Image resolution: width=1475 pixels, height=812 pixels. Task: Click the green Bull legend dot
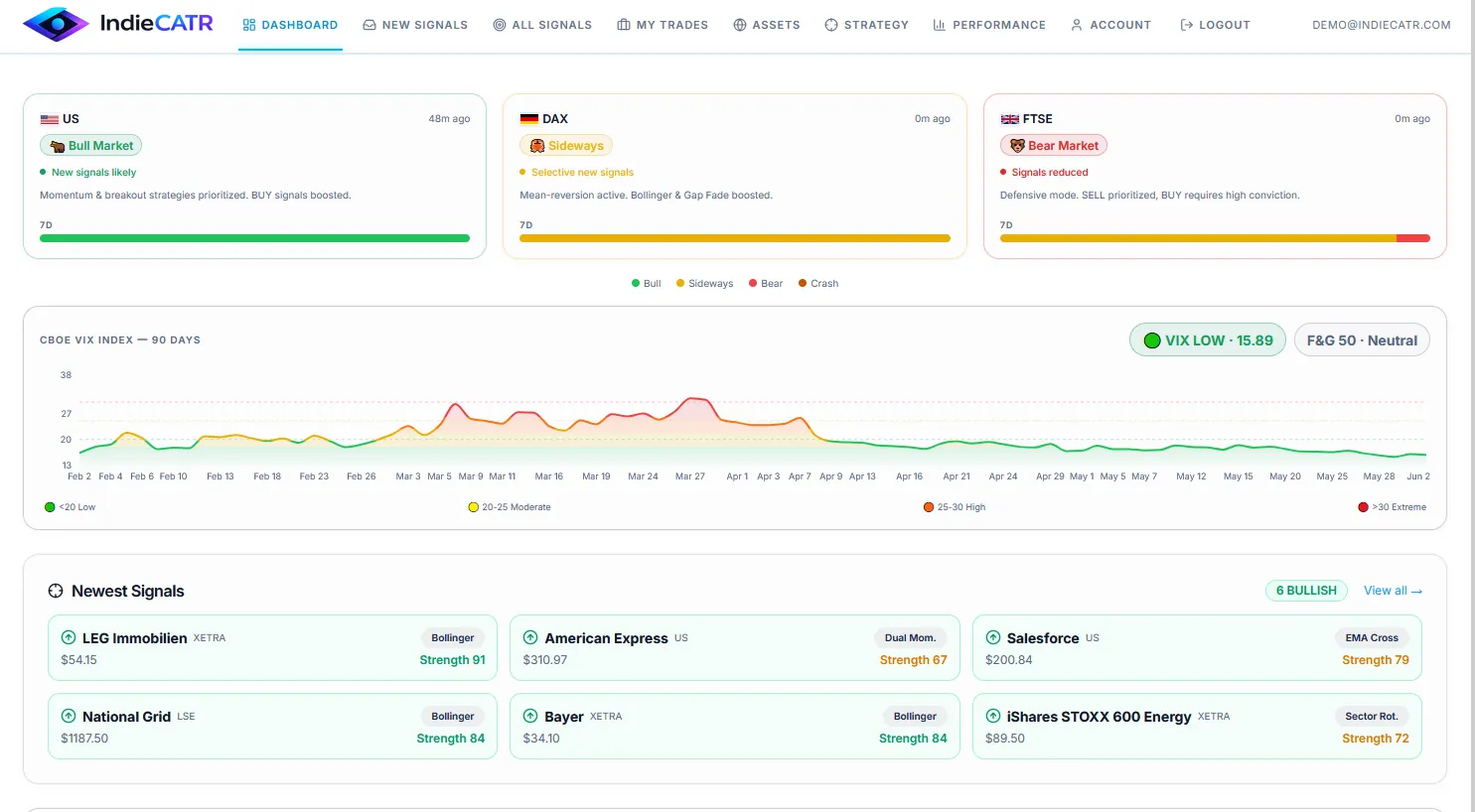pyautogui.click(x=636, y=283)
